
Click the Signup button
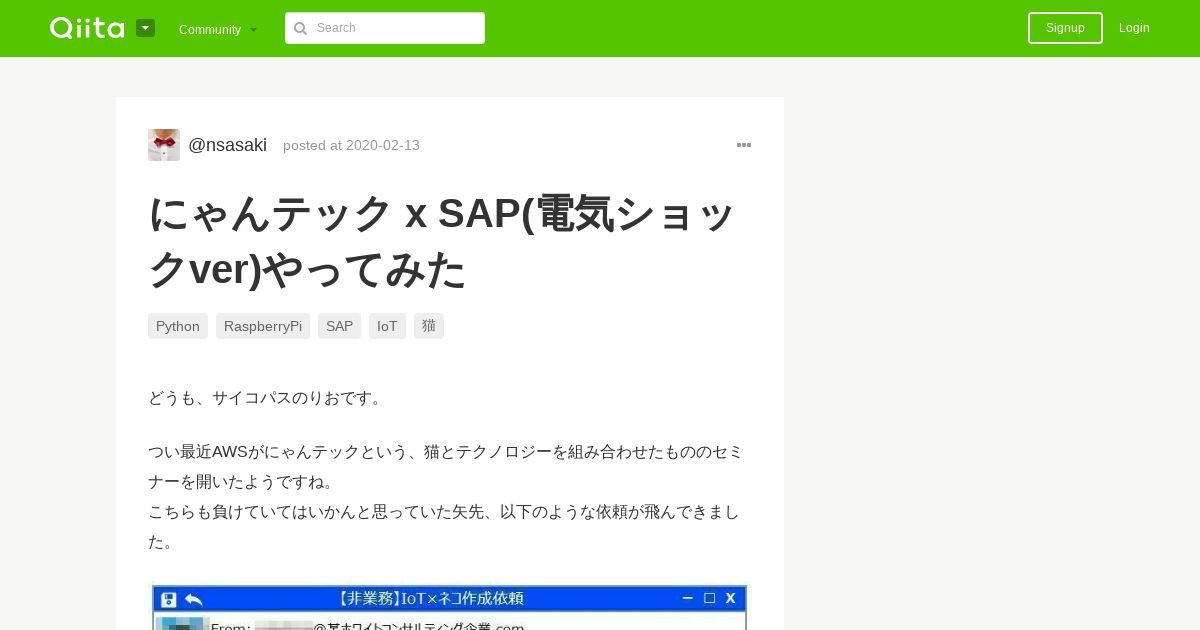point(1065,28)
